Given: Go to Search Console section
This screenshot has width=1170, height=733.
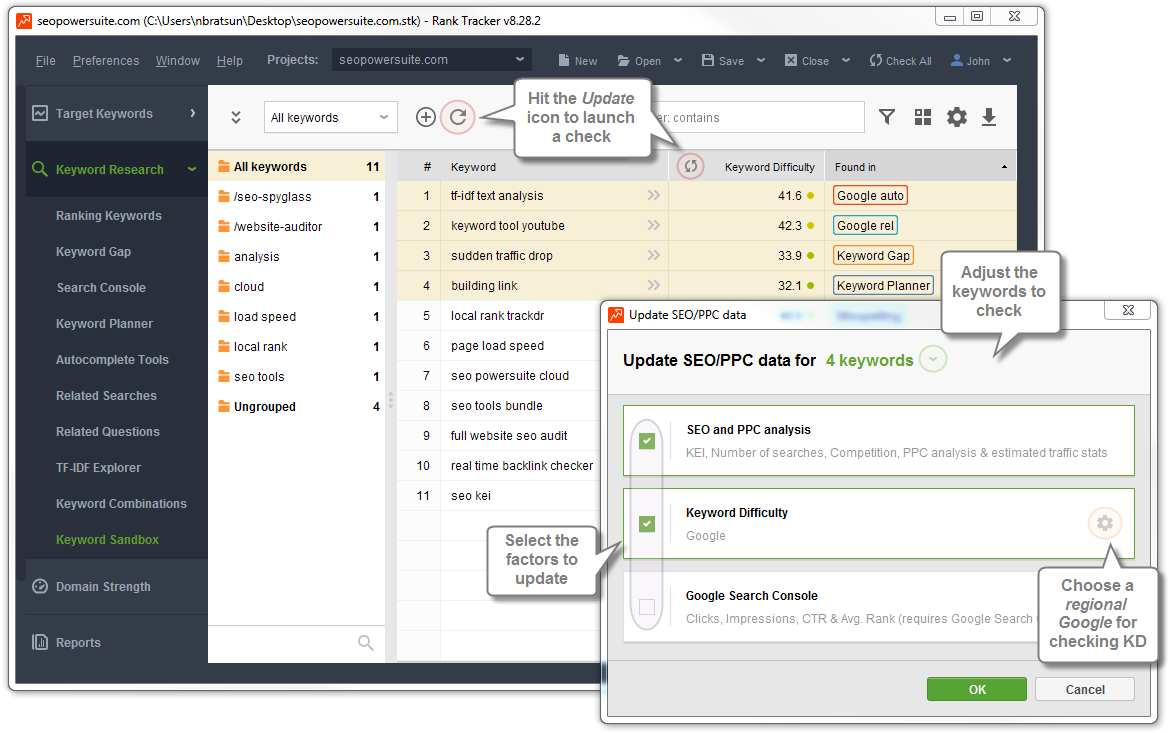Looking at the screenshot, I should point(101,287).
